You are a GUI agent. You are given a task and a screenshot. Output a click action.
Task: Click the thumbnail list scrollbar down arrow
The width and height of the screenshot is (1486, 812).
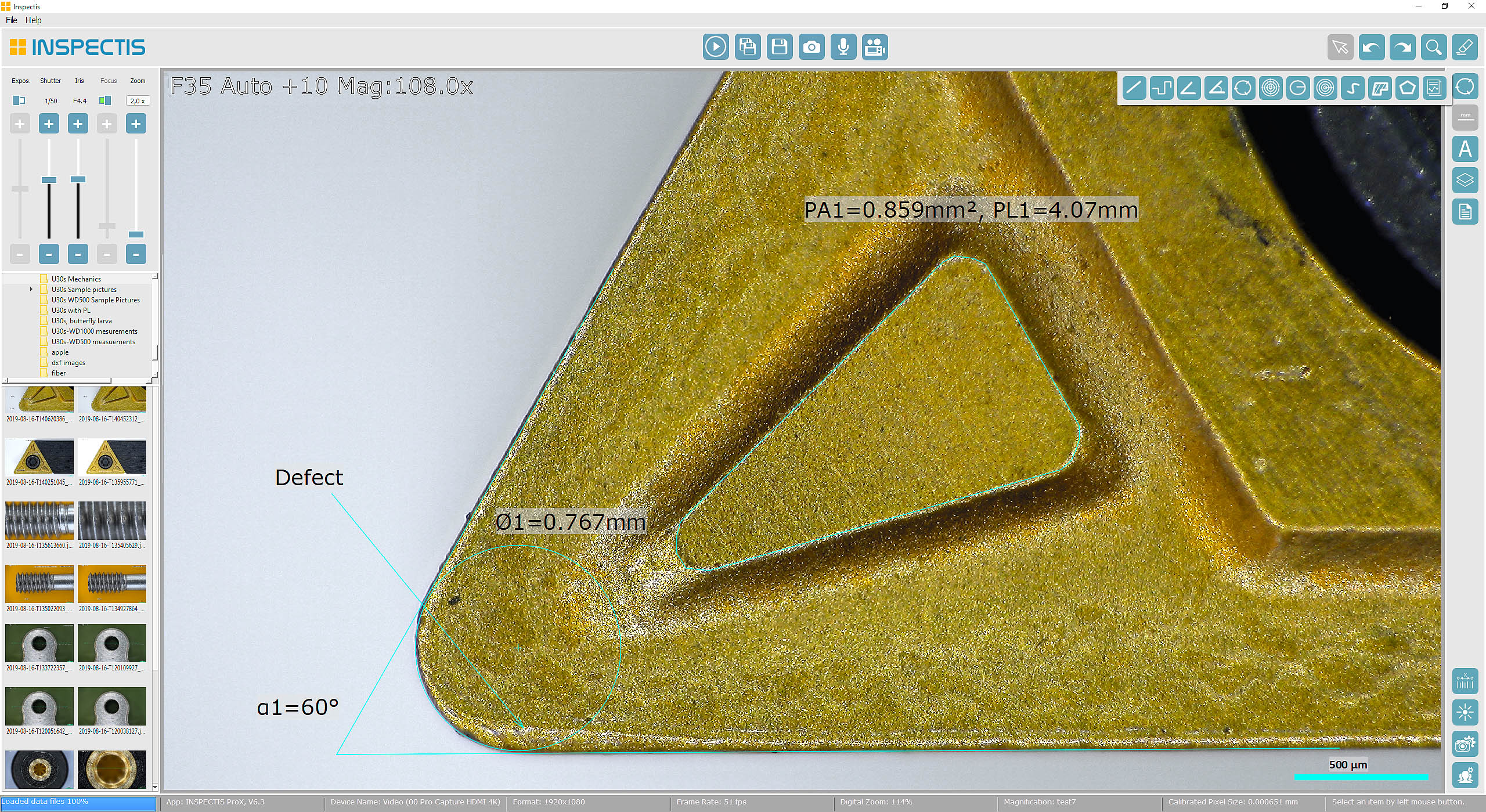[155, 786]
